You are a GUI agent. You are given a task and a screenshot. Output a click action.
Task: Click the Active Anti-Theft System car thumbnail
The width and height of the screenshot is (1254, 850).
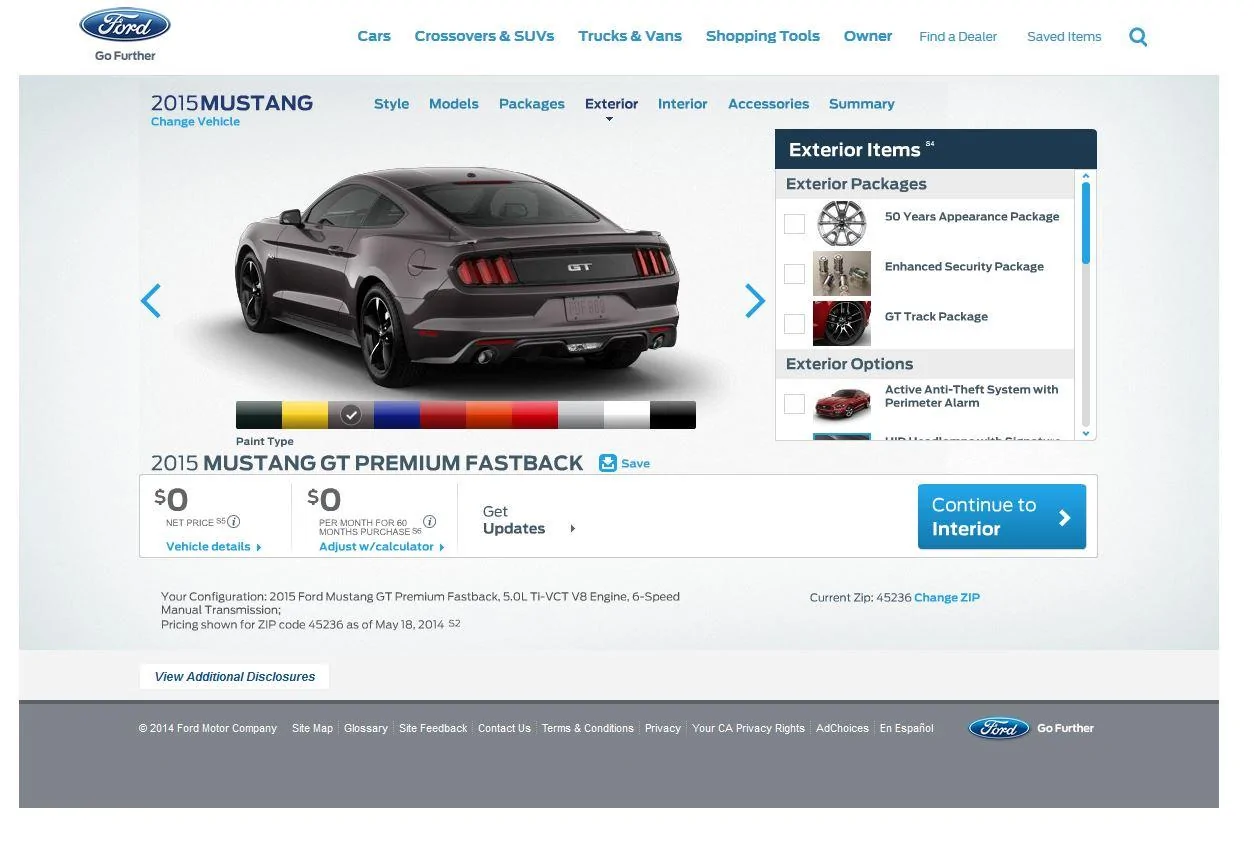pyautogui.click(x=842, y=403)
